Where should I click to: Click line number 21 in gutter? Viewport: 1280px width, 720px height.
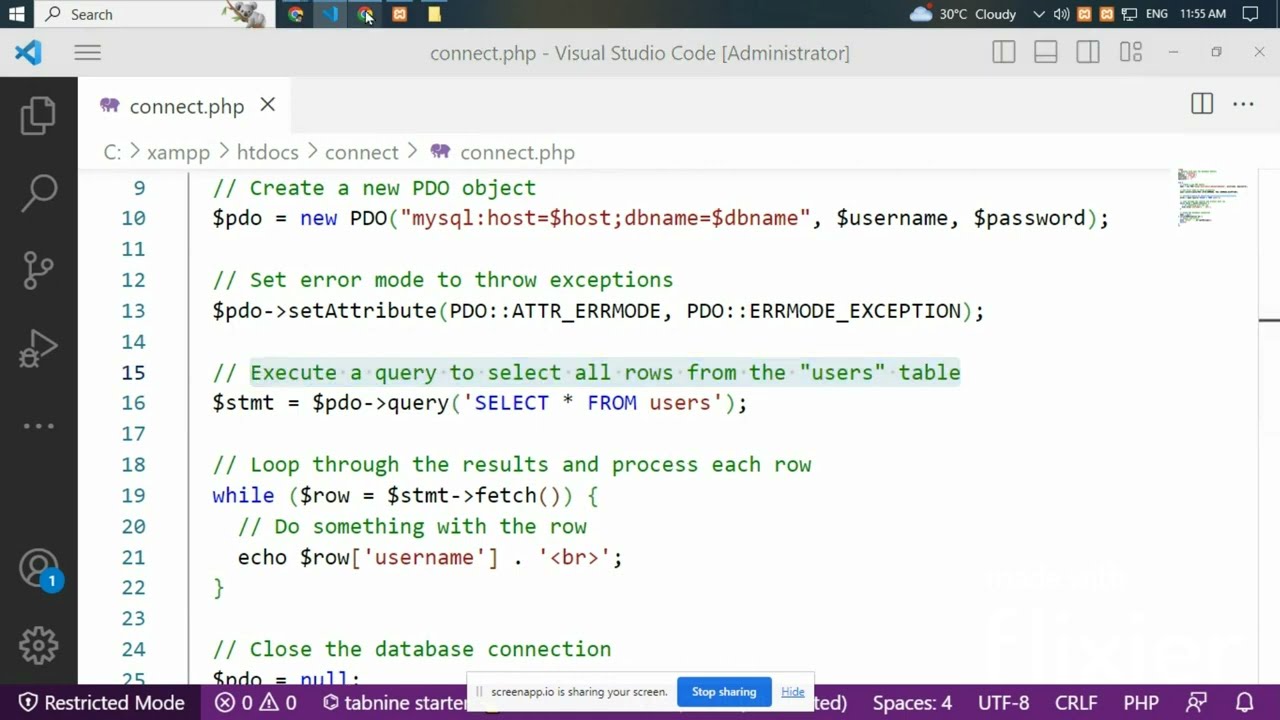133,557
